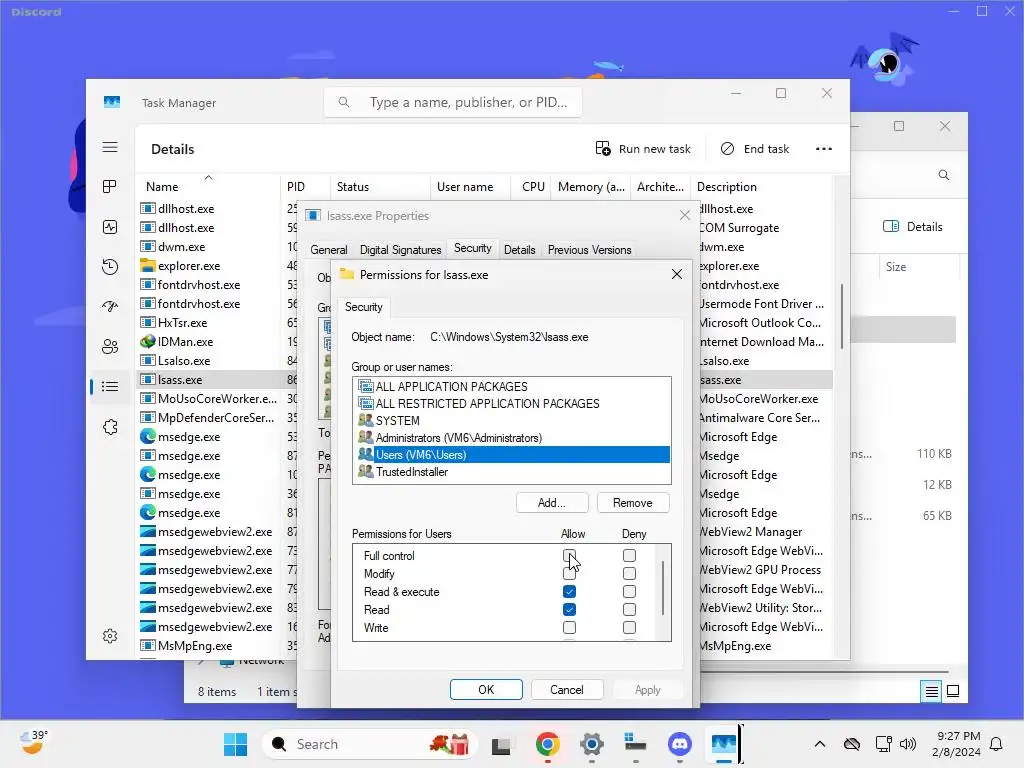The width and height of the screenshot is (1024, 768).
Task: Tick Allow checkbox for Write
Action: click(569, 628)
